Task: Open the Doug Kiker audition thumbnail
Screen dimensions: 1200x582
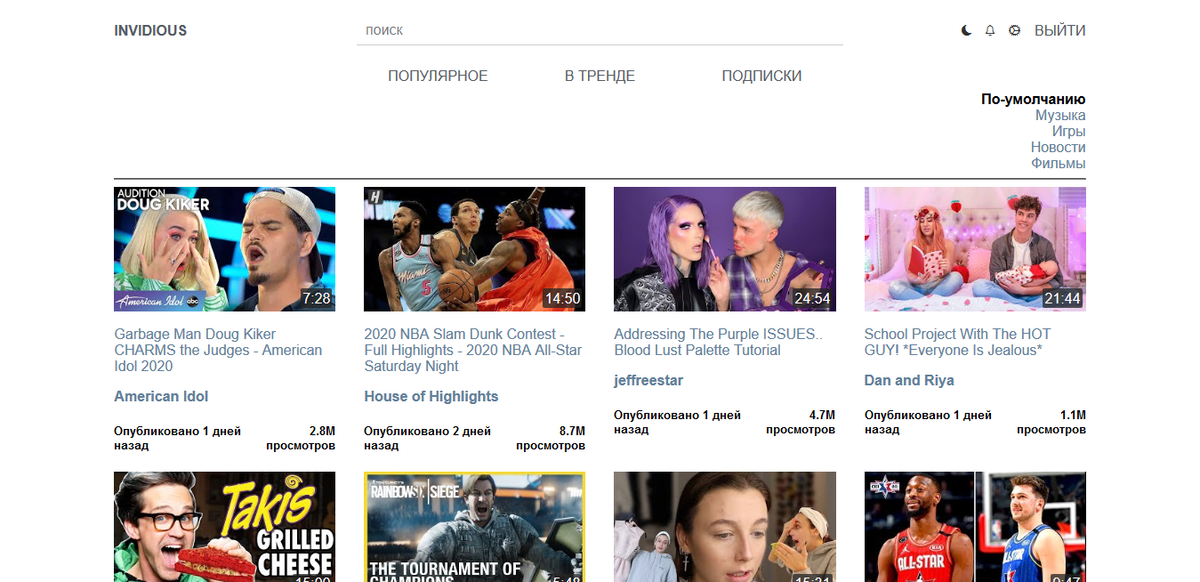Action: pos(225,249)
